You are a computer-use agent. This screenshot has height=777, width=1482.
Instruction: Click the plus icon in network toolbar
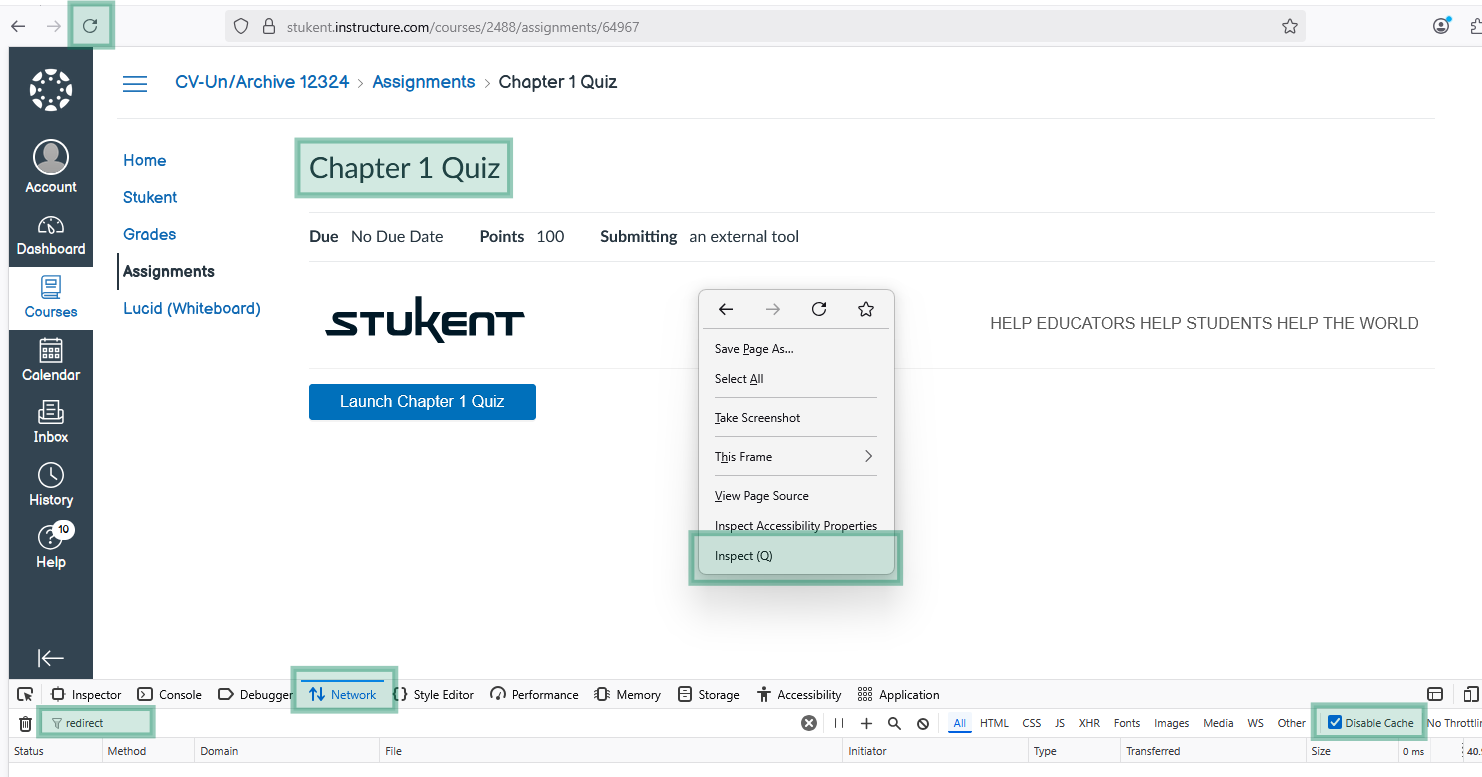coord(866,723)
